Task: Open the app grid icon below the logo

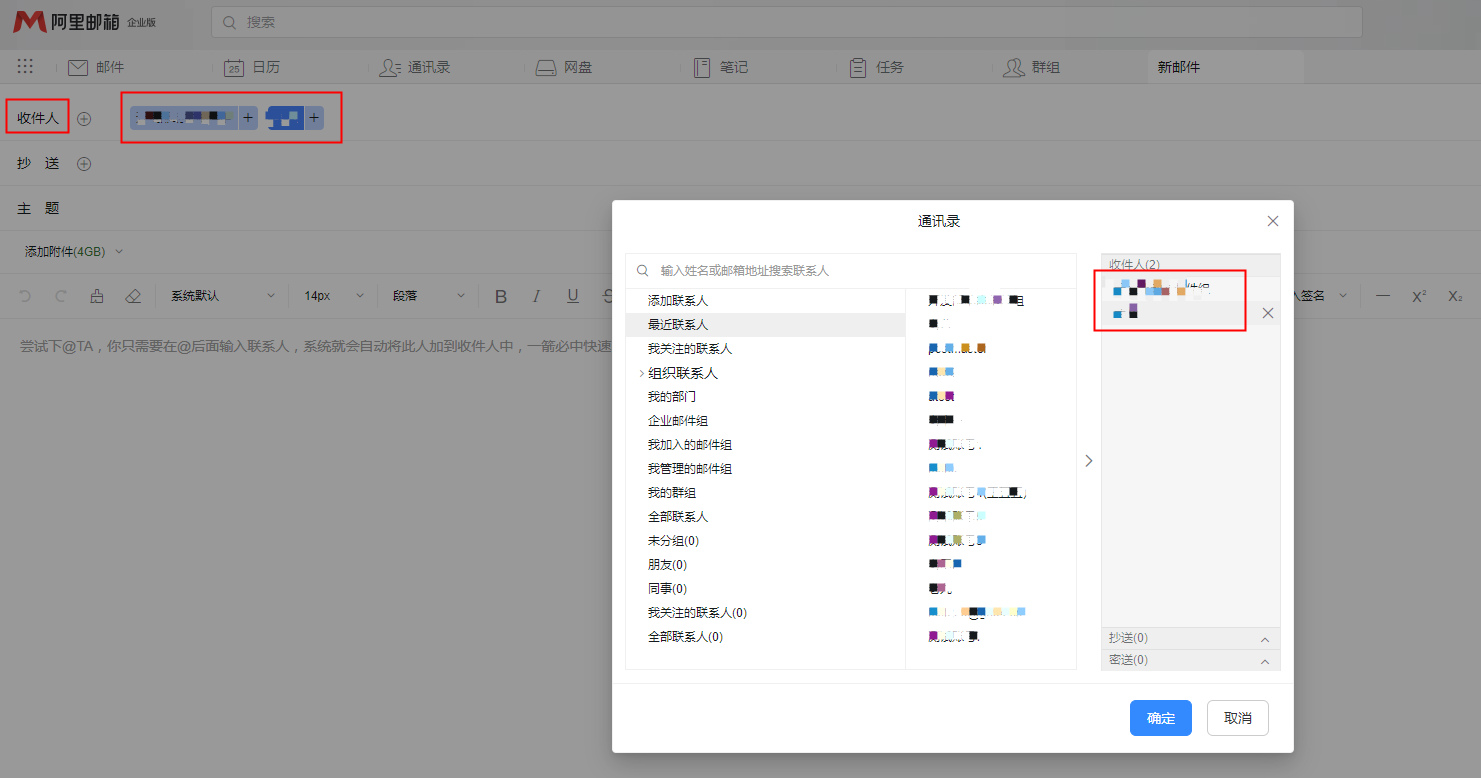Action: [25, 66]
